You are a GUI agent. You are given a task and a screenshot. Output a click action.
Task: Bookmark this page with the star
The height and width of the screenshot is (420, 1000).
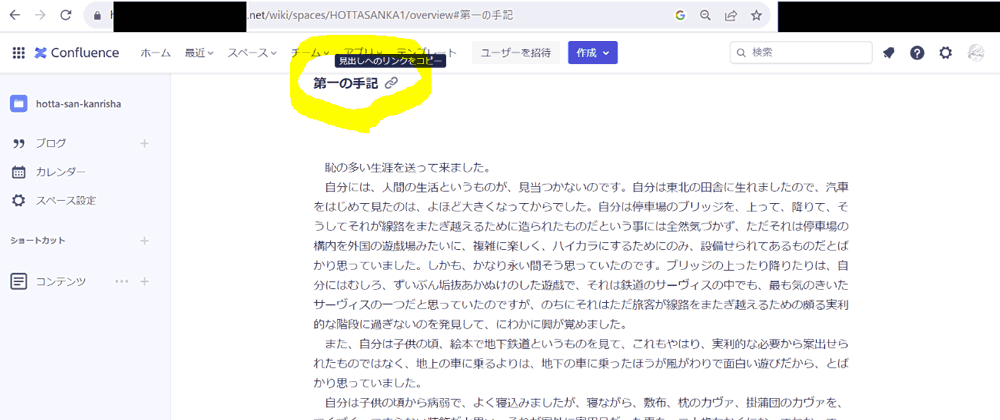click(756, 16)
